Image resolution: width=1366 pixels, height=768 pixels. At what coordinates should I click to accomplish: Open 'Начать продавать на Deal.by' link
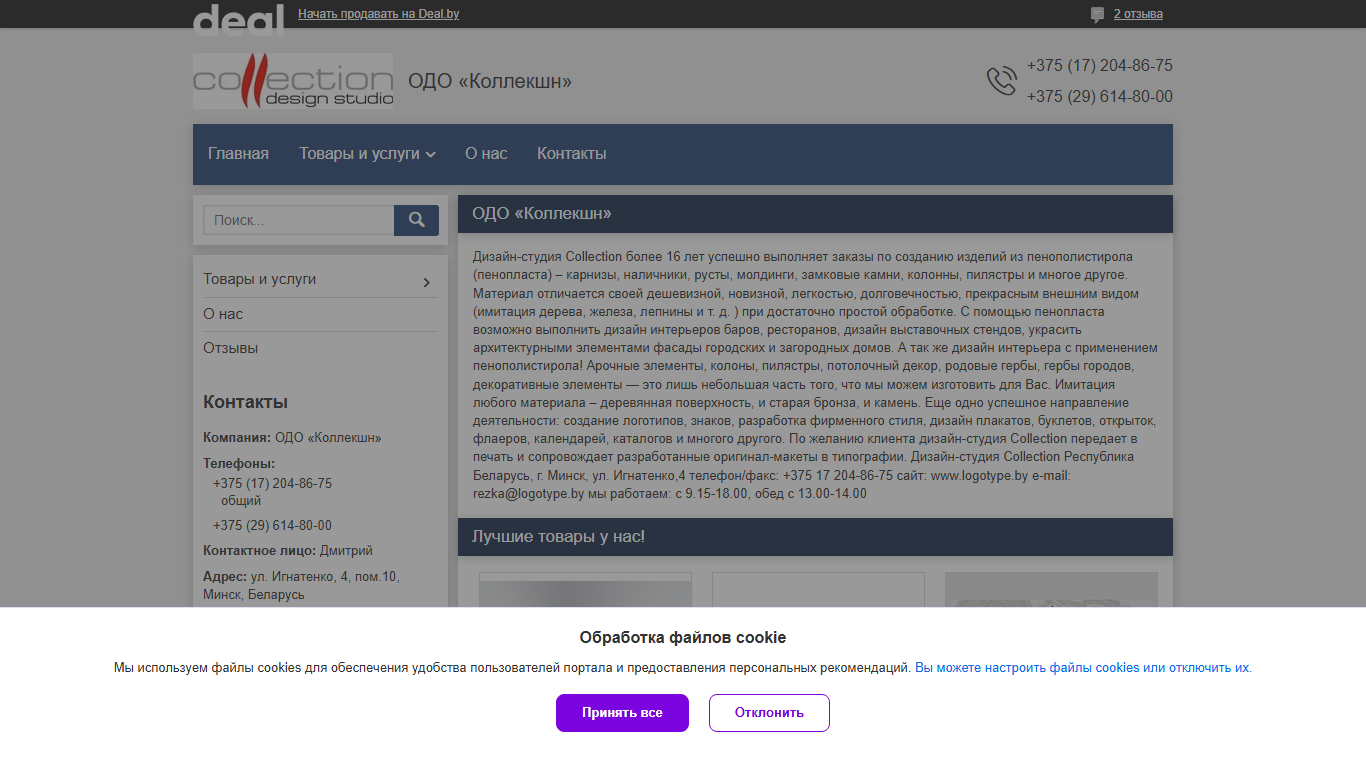pyautogui.click(x=379, y=14)
